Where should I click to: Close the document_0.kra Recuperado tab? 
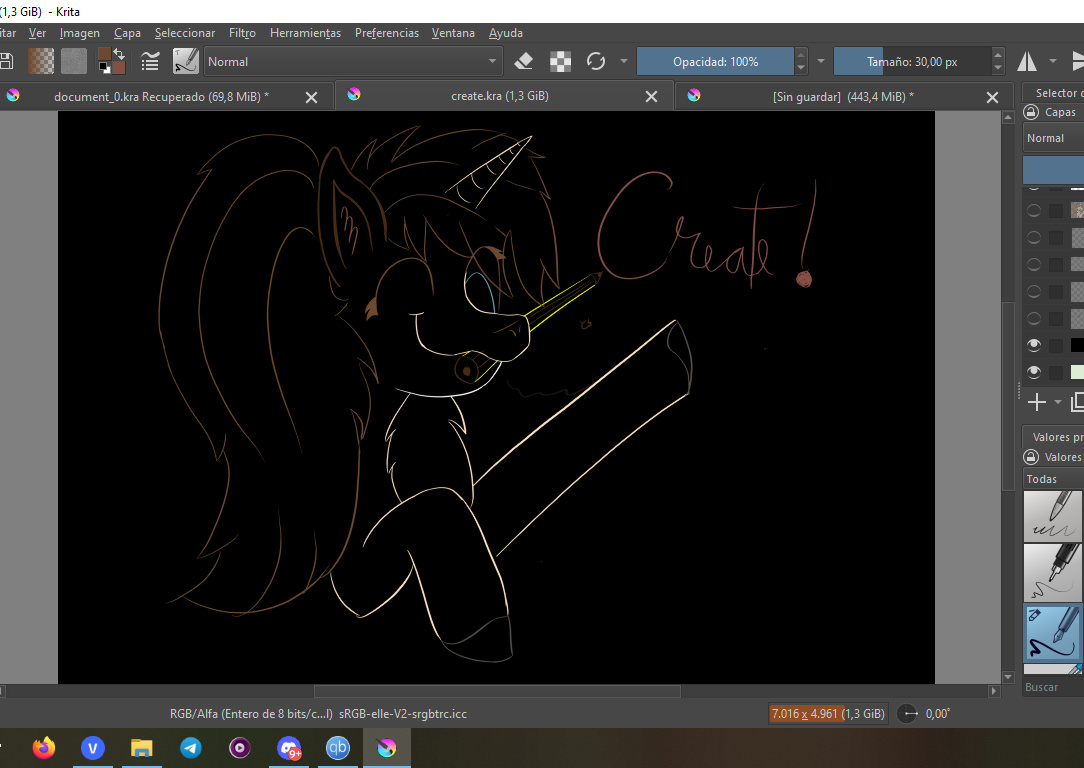click(311, 97)
